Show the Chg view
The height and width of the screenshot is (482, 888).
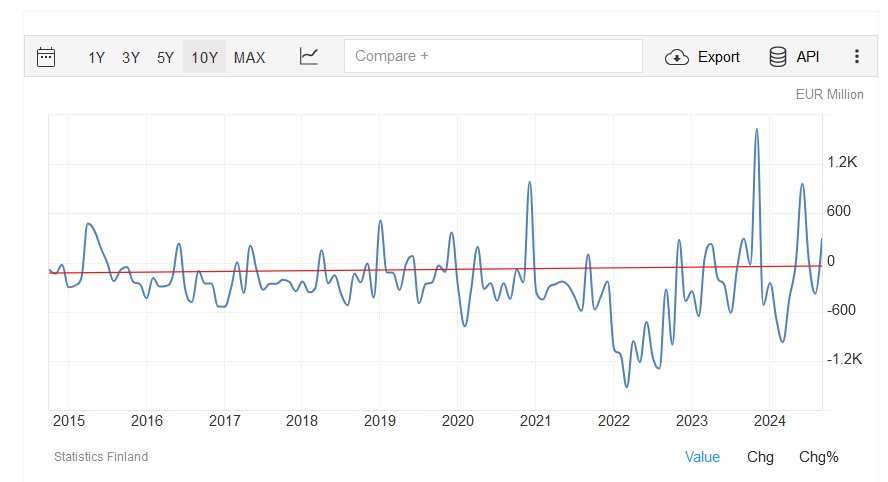[x=760, y=457]
